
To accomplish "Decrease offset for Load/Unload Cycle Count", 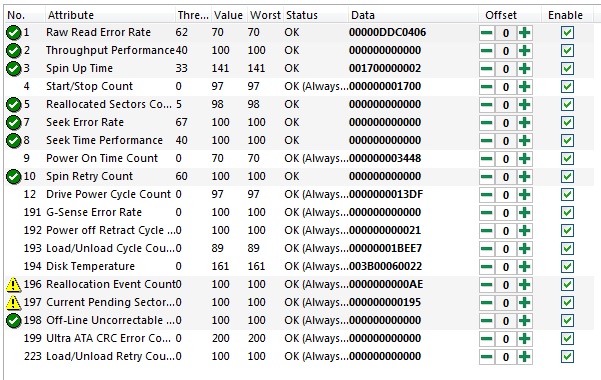I will [487, 249].
